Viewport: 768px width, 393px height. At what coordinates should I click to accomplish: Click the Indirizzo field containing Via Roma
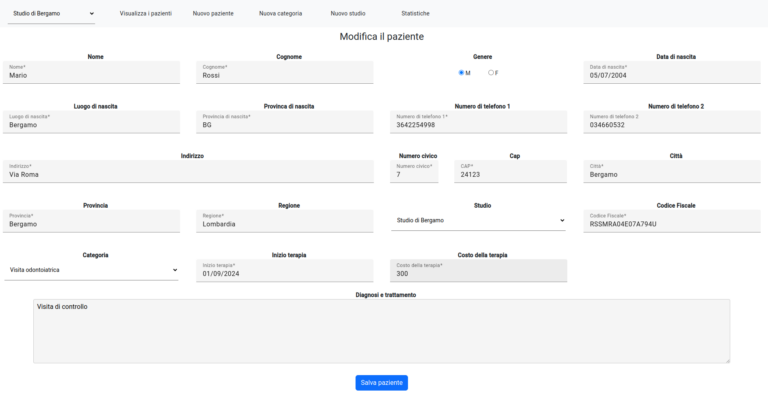click(x=188, y=172)
